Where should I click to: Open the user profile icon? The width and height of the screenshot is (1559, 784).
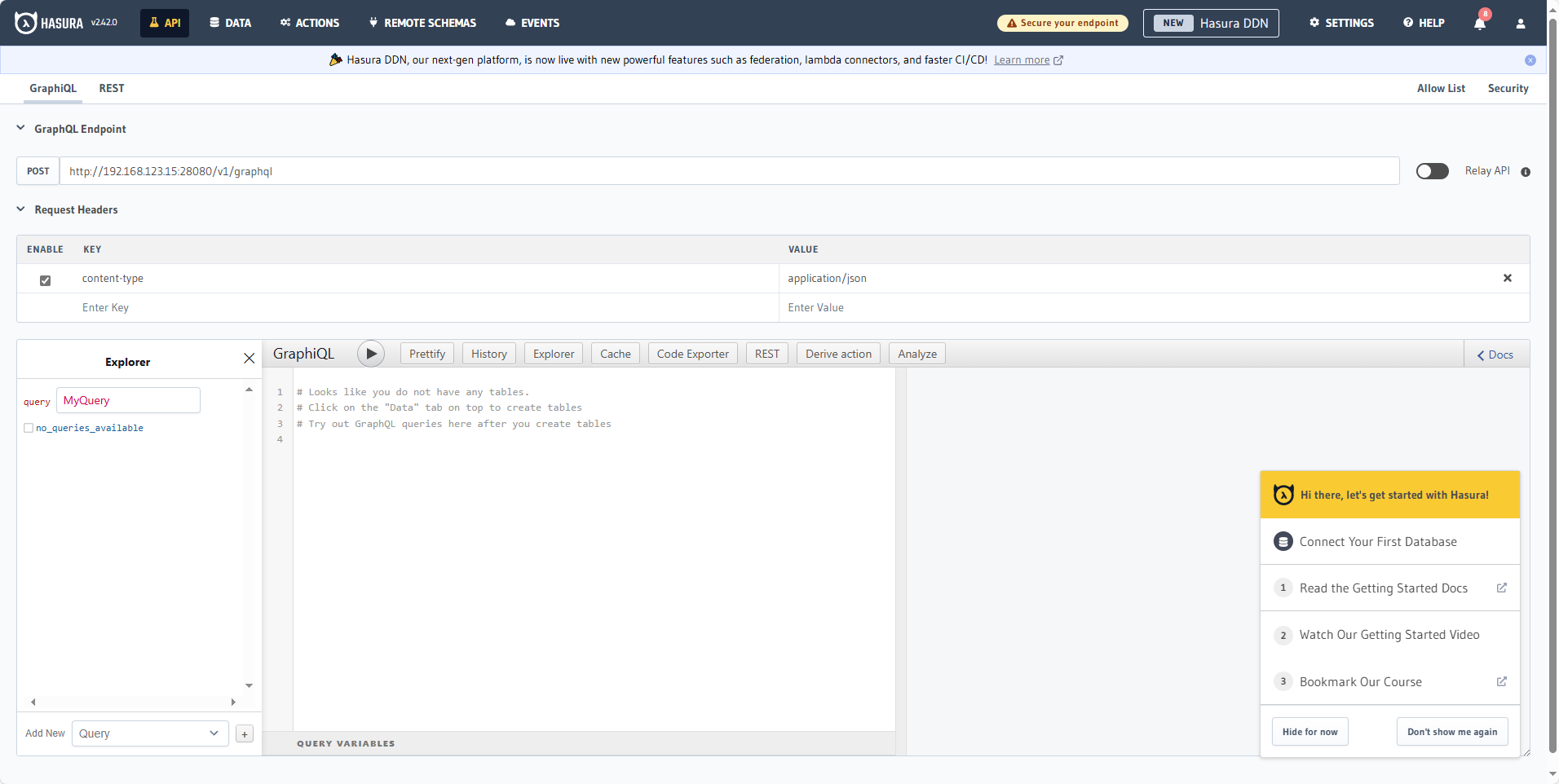pyautogui.click(x=1521, y=24)
